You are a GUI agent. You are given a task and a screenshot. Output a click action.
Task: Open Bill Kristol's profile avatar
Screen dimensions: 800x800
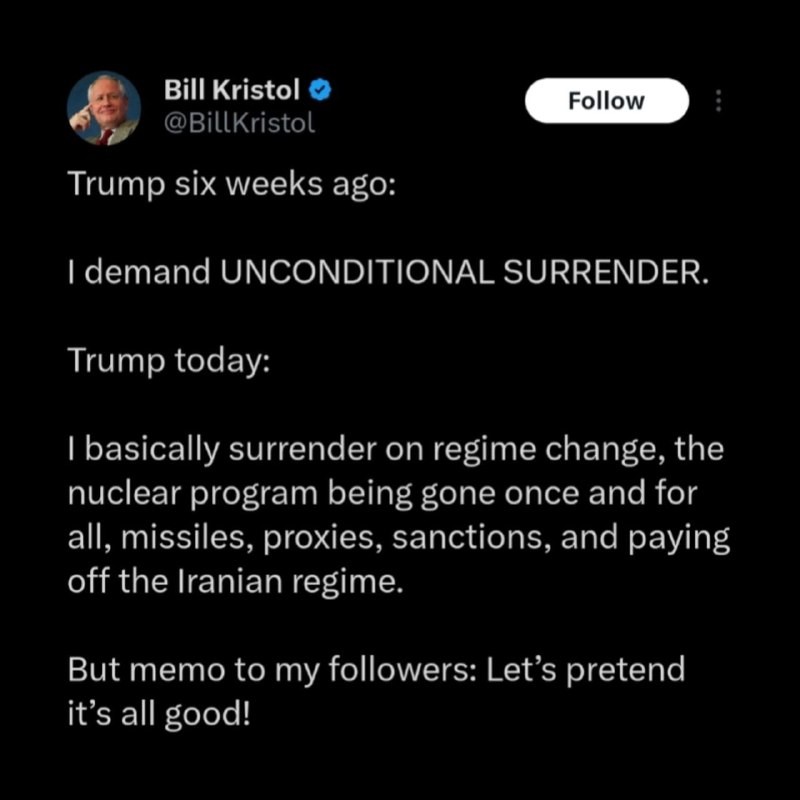coord(103,109)
